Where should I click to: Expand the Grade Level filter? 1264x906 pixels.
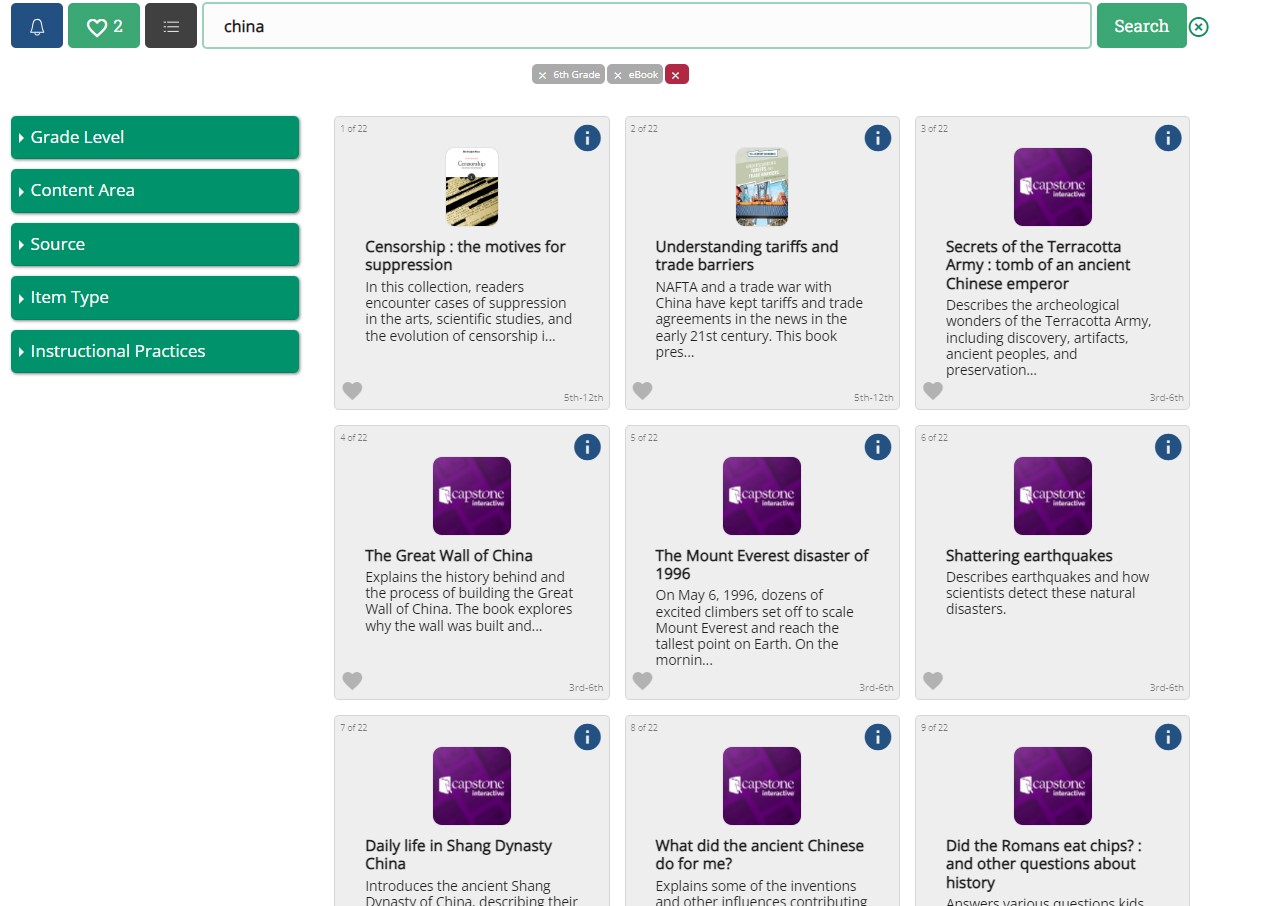pos(155,137)
